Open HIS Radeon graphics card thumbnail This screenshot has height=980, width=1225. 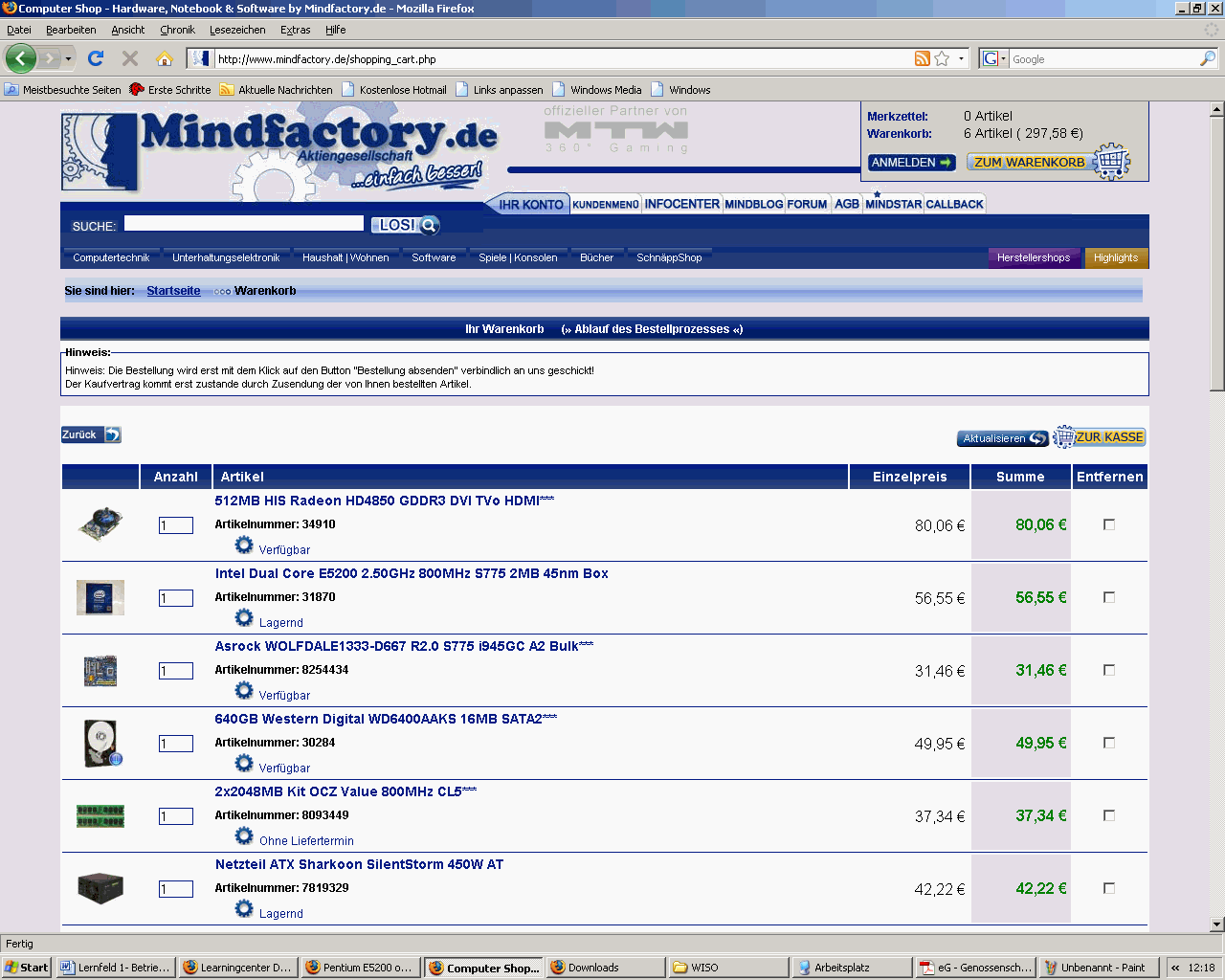[x=100, y=524]
